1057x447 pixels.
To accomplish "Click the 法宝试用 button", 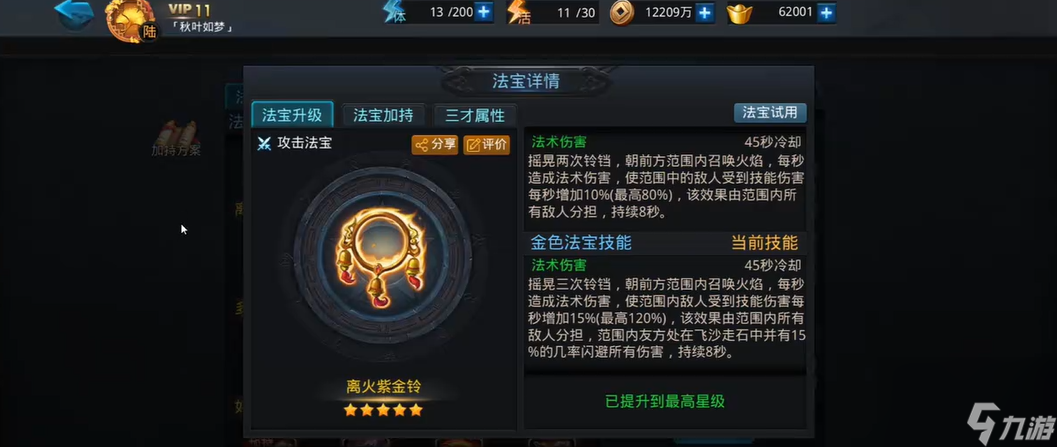I will [770, 113].
